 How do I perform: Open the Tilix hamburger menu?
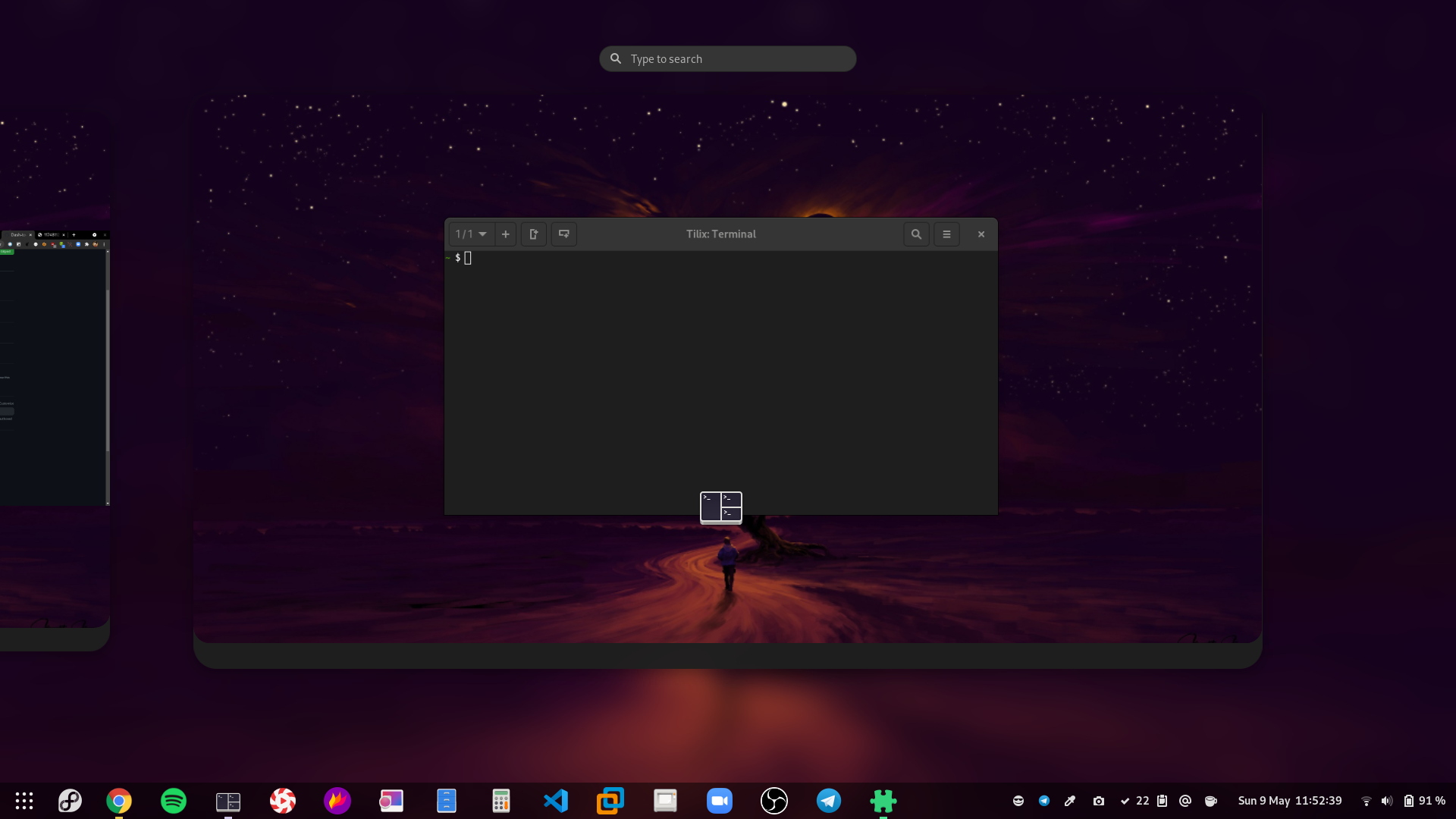(x=946, y=234)
